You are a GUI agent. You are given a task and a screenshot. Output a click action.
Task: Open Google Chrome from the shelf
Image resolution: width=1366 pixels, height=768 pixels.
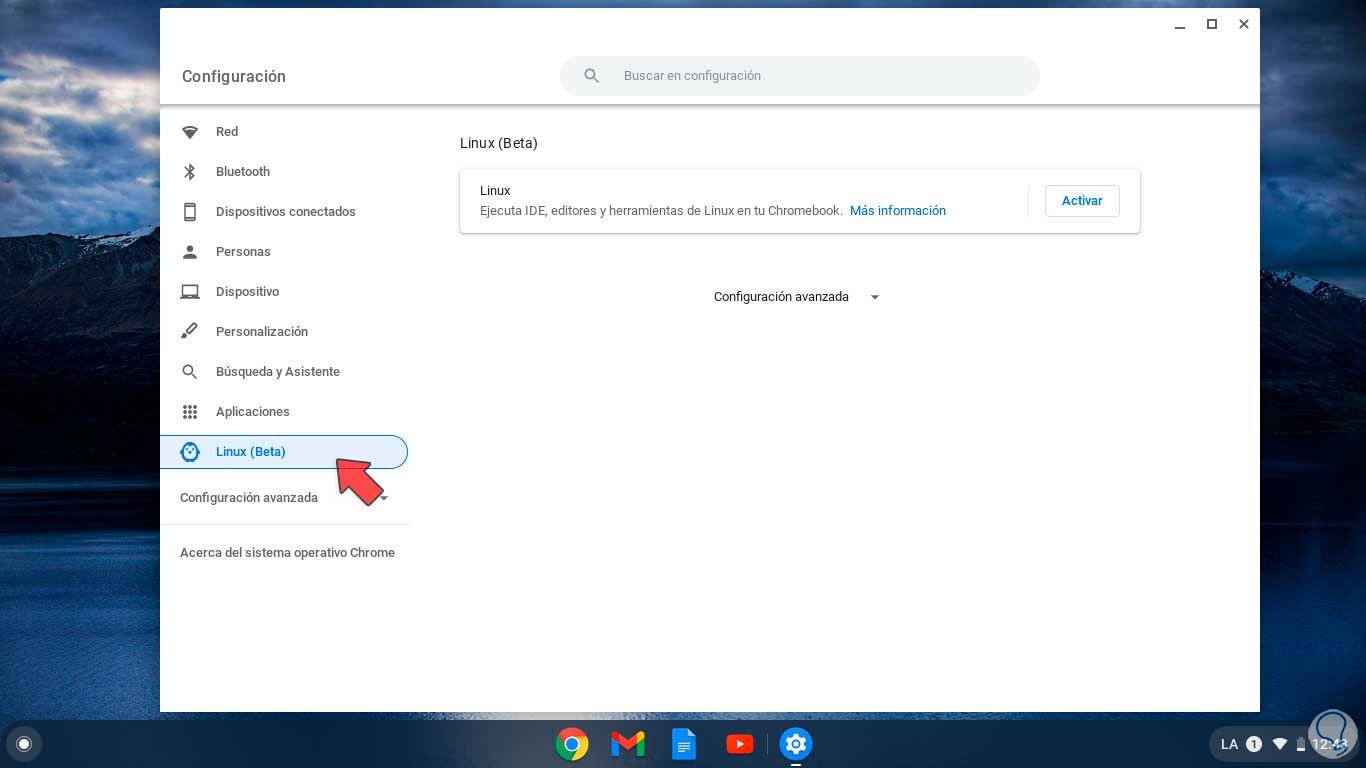(x=572, y=744)
